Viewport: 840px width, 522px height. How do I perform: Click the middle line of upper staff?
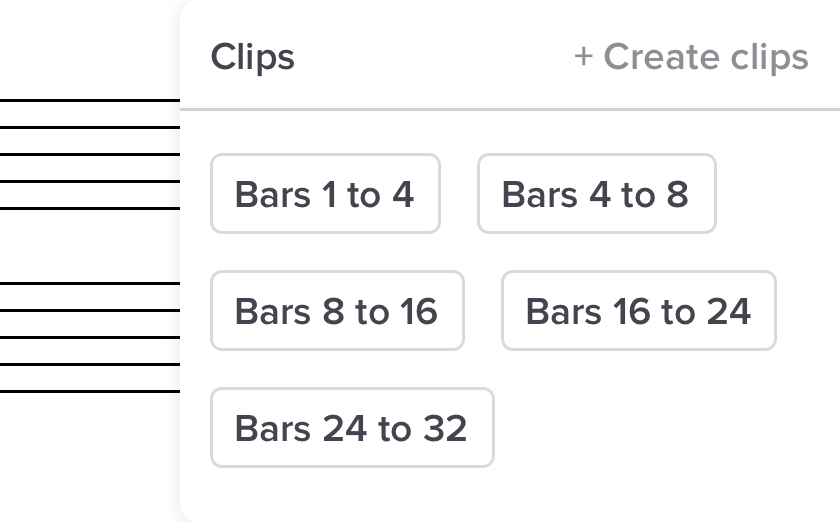point(90,154)
